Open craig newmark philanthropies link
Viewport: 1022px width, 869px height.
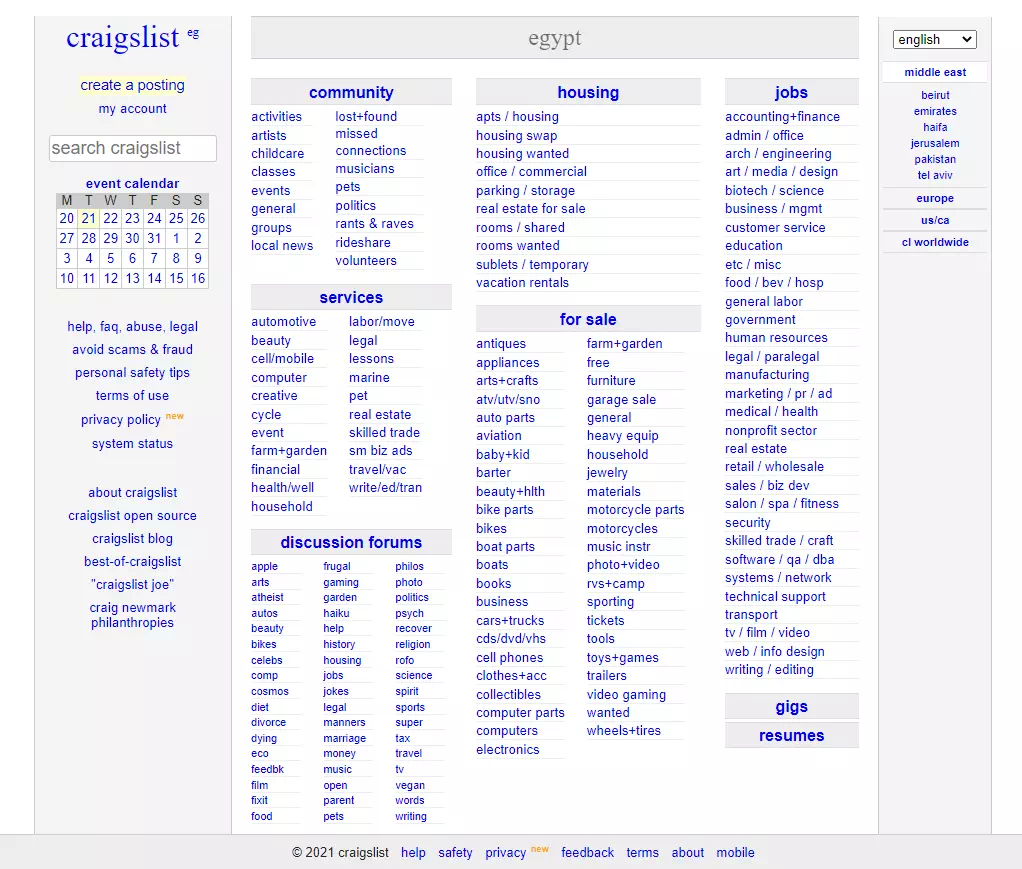pos(132,615)
